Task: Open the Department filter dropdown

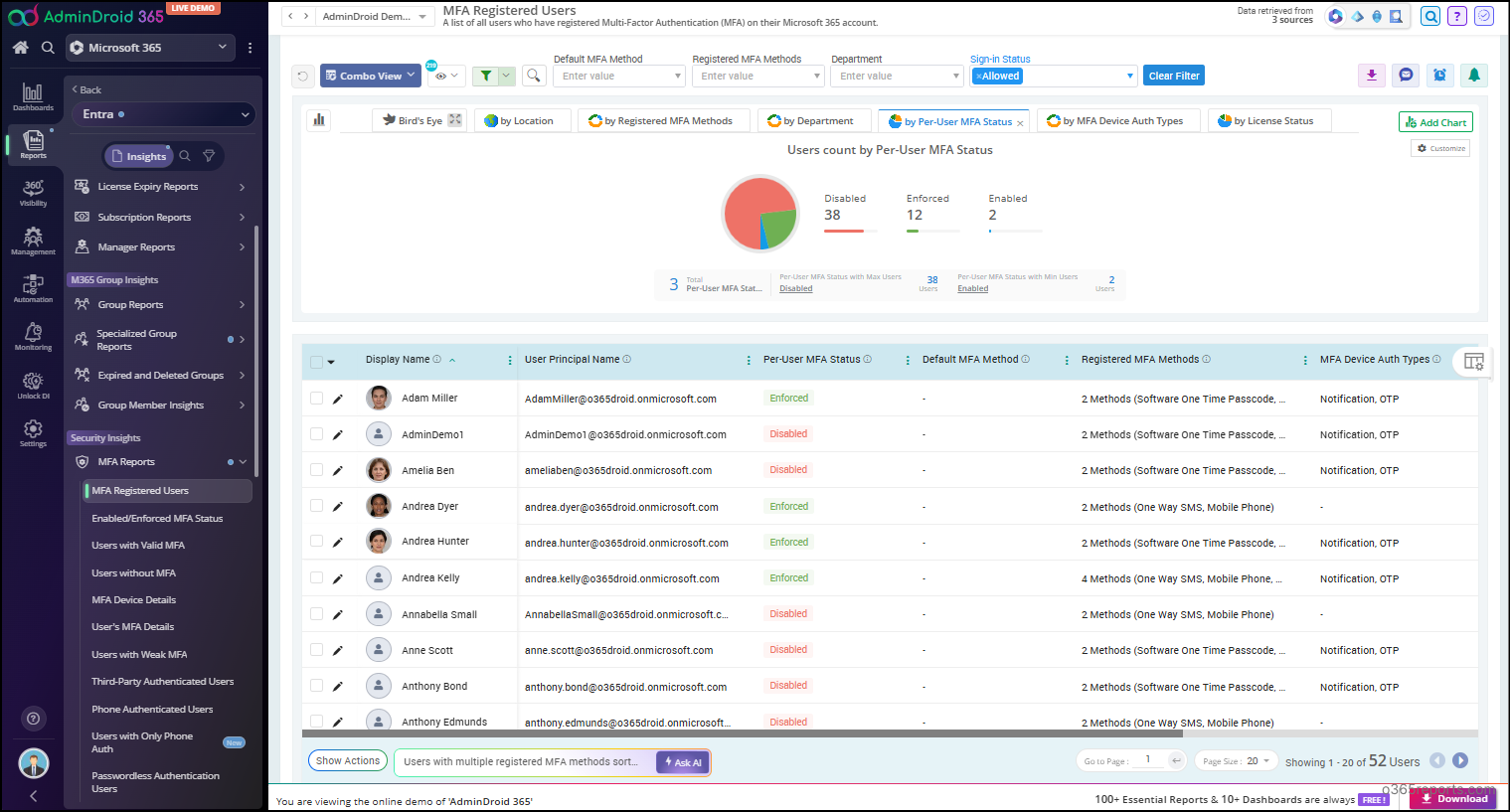Action: pyautogui.click(x=897, y=76)
